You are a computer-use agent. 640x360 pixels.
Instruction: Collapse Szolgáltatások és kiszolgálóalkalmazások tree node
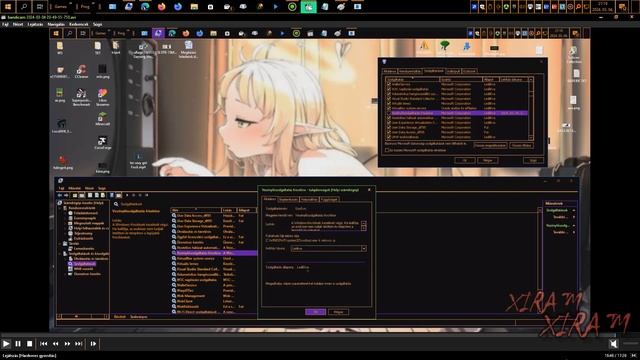pos(60,253)
